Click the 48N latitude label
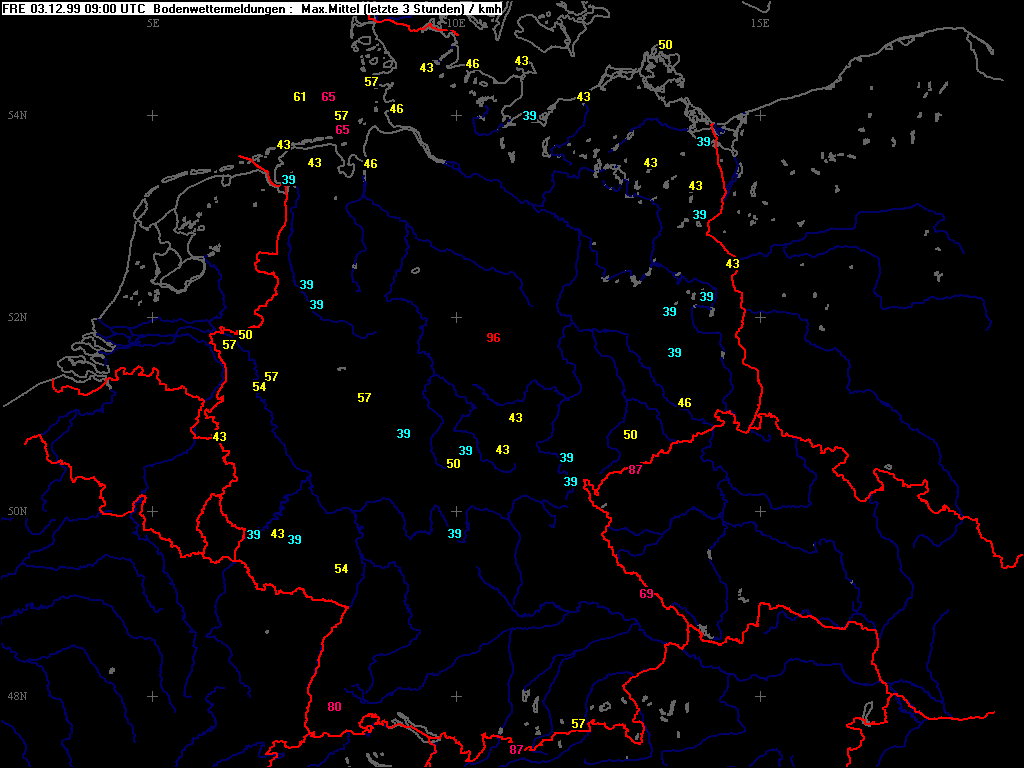 pyautogui.click(x=17, y=696)
